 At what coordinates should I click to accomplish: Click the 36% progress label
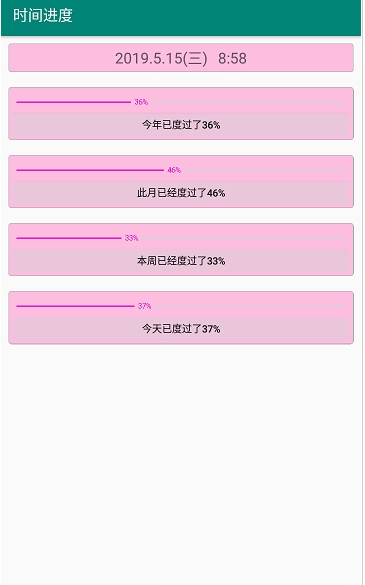141,102
